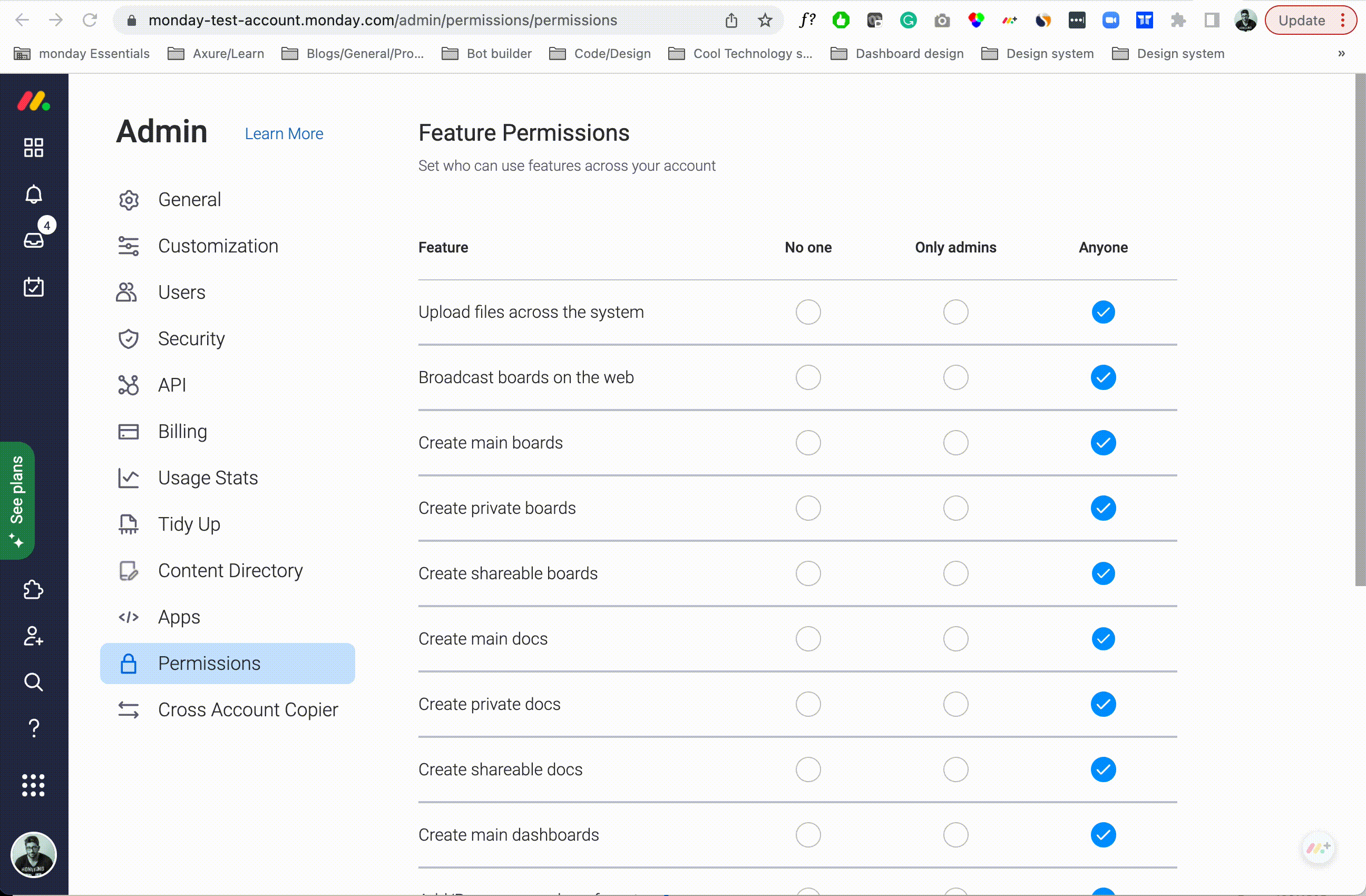The width and height of the screenshot is (1366, 896).
Task: Click the Grammarly extension icon
Action: 908,20
